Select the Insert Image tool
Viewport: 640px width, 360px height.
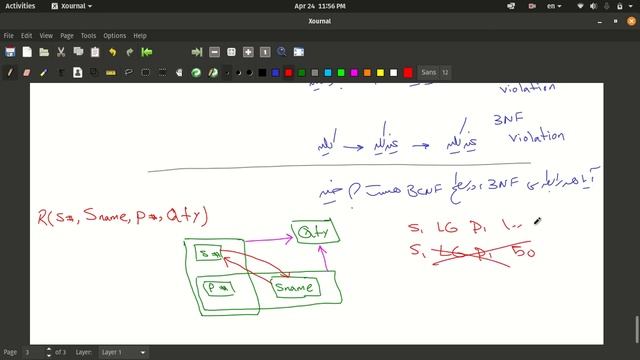pyautogui.click(x=78, y=73)
